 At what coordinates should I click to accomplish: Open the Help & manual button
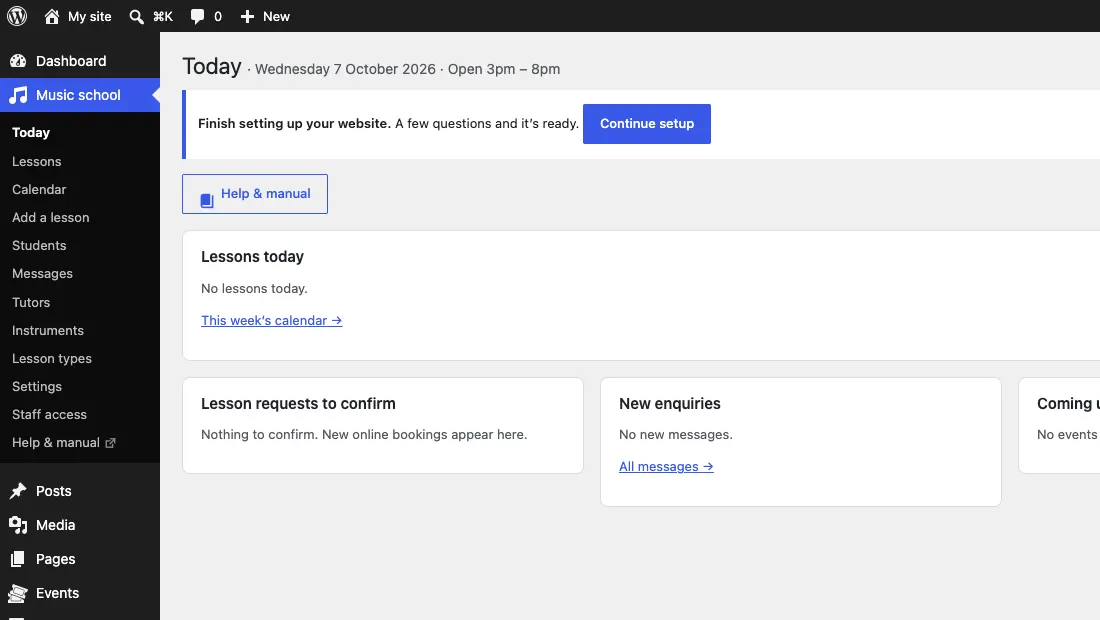[255, 194]
